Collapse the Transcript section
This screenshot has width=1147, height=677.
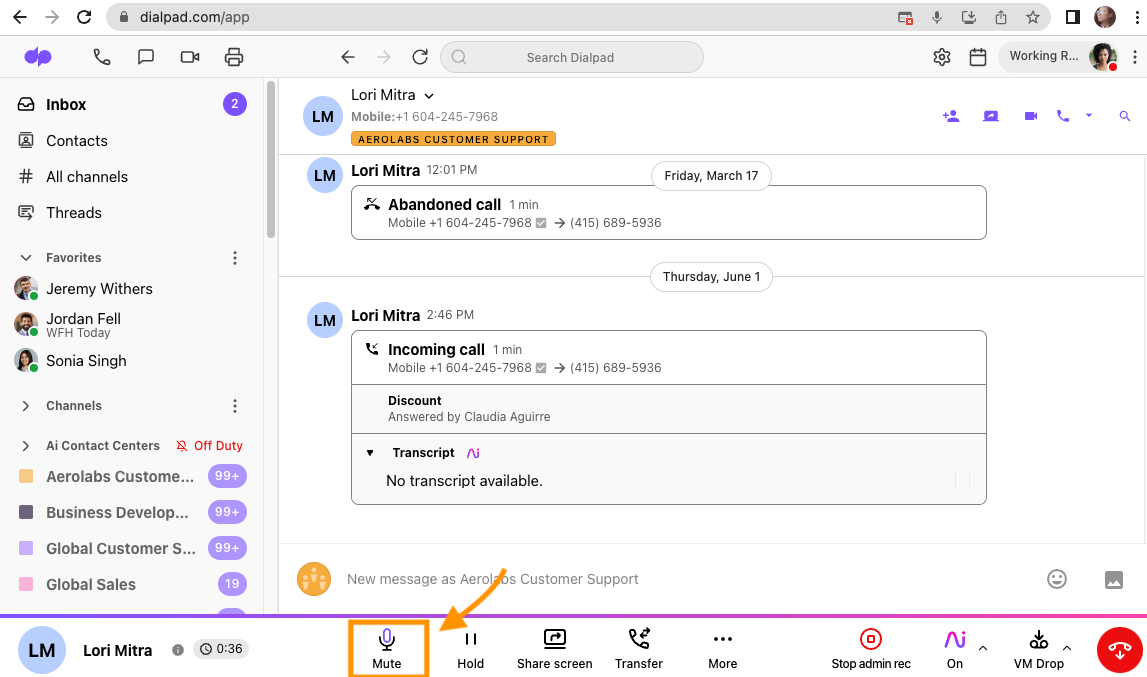point(370,453)
